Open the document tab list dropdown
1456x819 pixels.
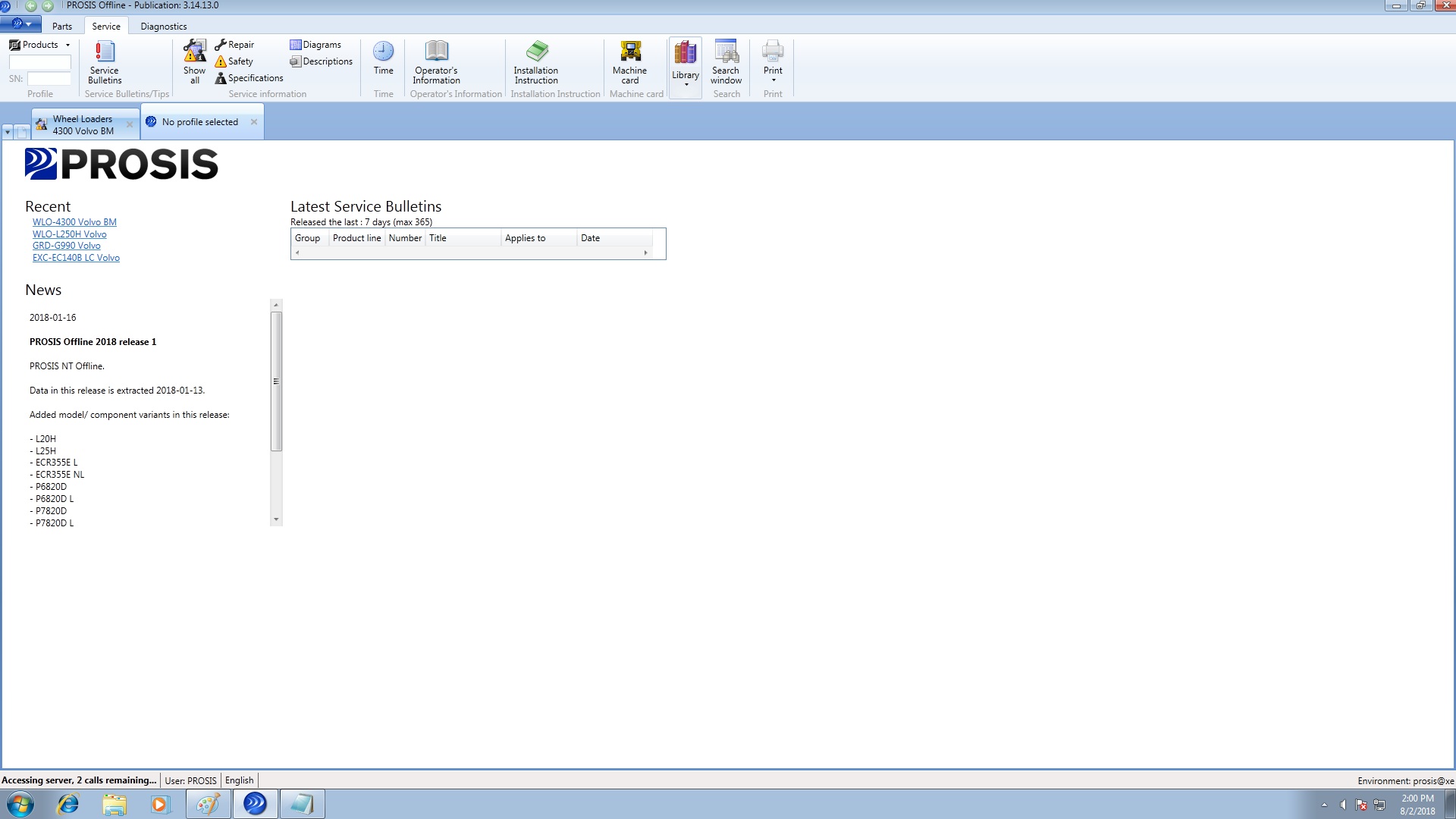pyautogui.click(x=8, y=133)
